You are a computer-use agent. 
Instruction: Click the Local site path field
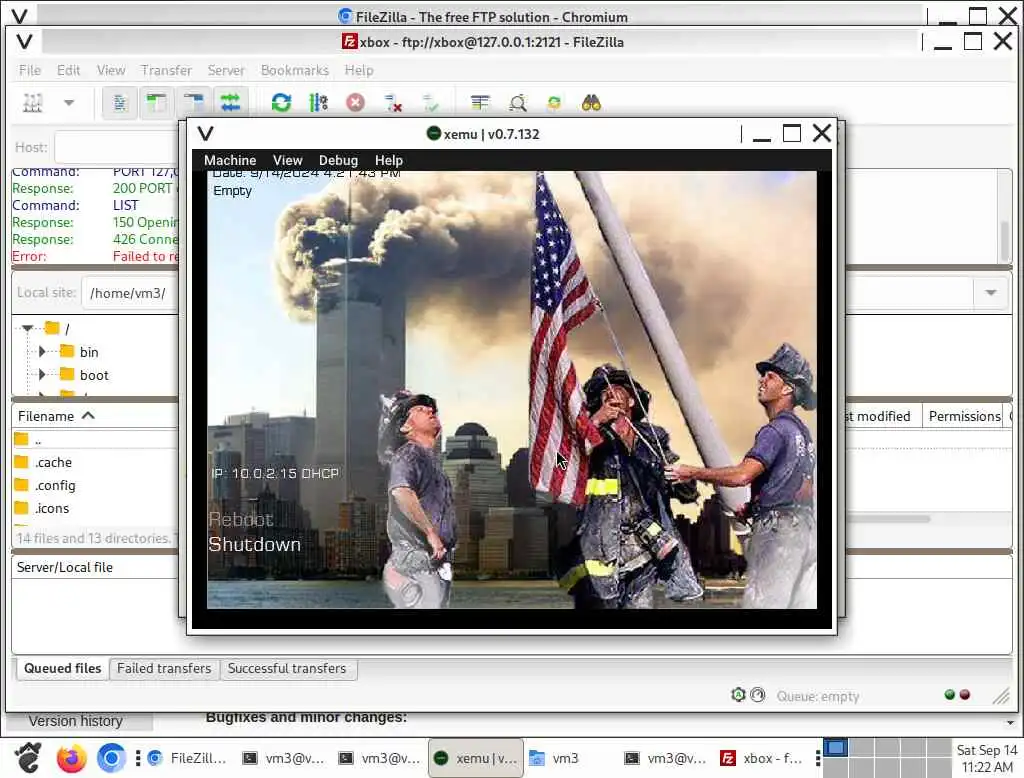click(130, 293)
